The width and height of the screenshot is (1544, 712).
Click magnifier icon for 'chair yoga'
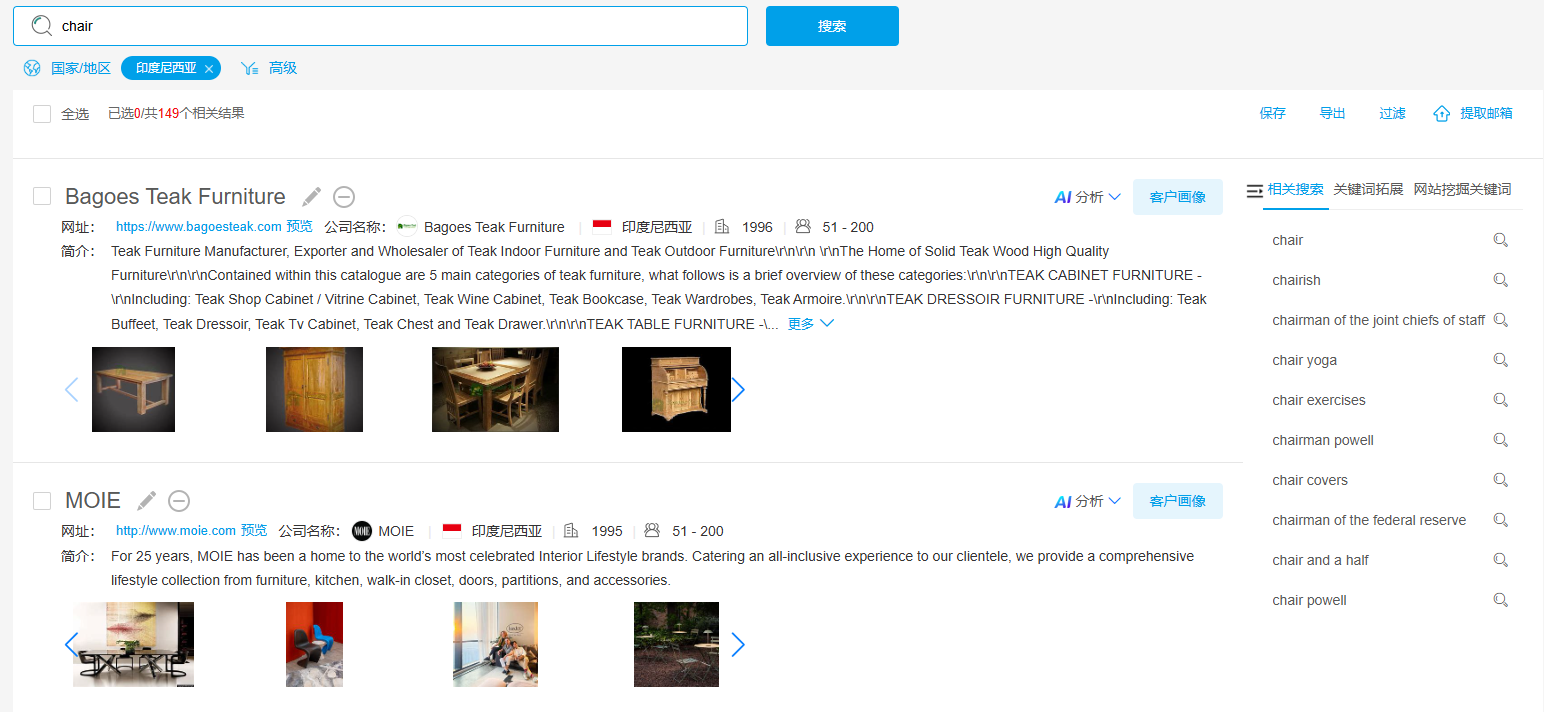[x=1500, y=360]
